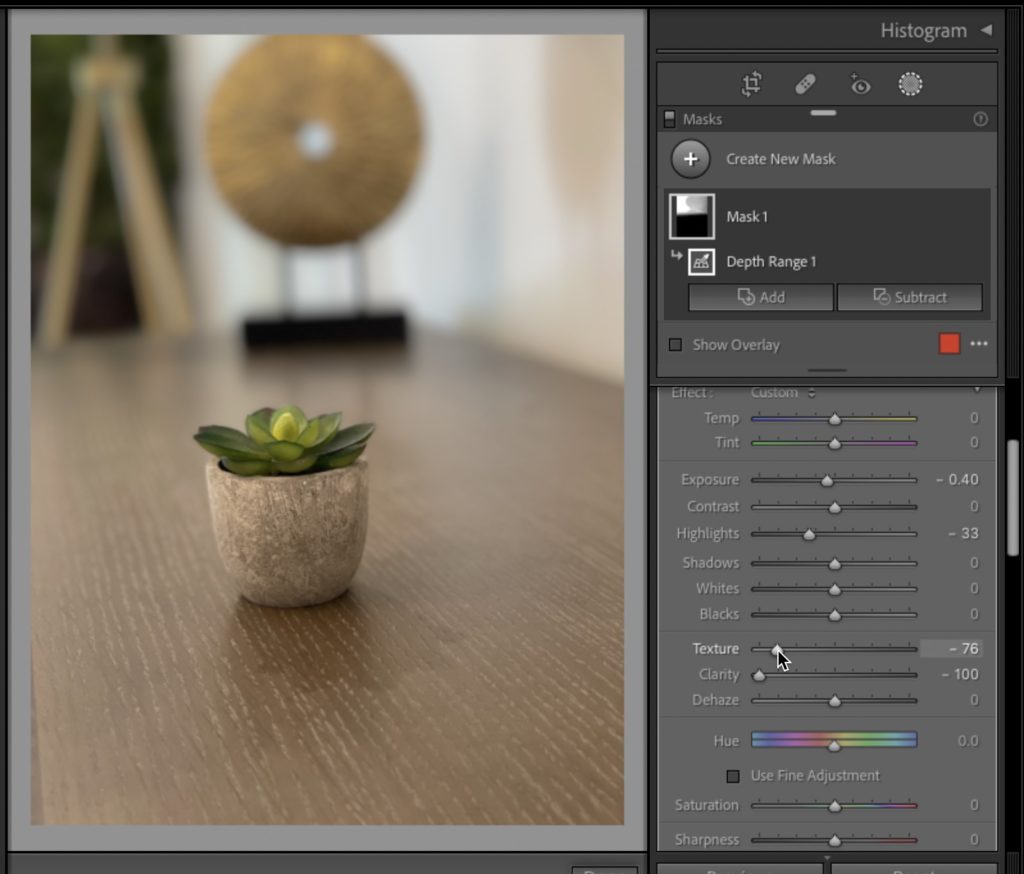Click the Add button

760,297
